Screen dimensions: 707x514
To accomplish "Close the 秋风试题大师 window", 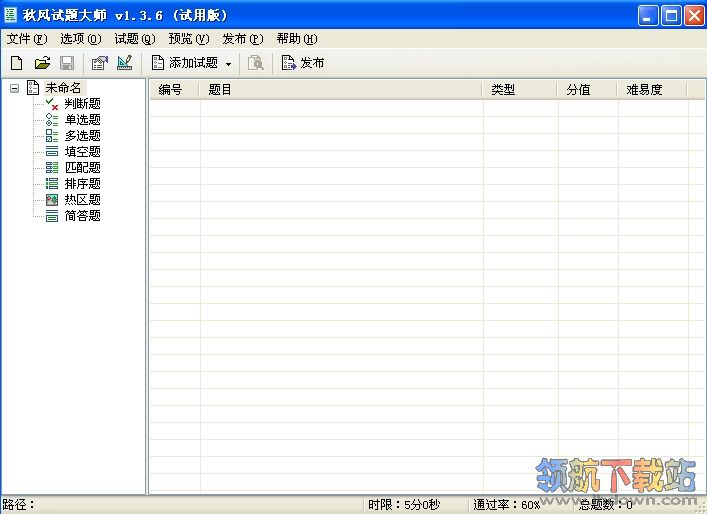I will pyautogui.click(x=694, y=16).
